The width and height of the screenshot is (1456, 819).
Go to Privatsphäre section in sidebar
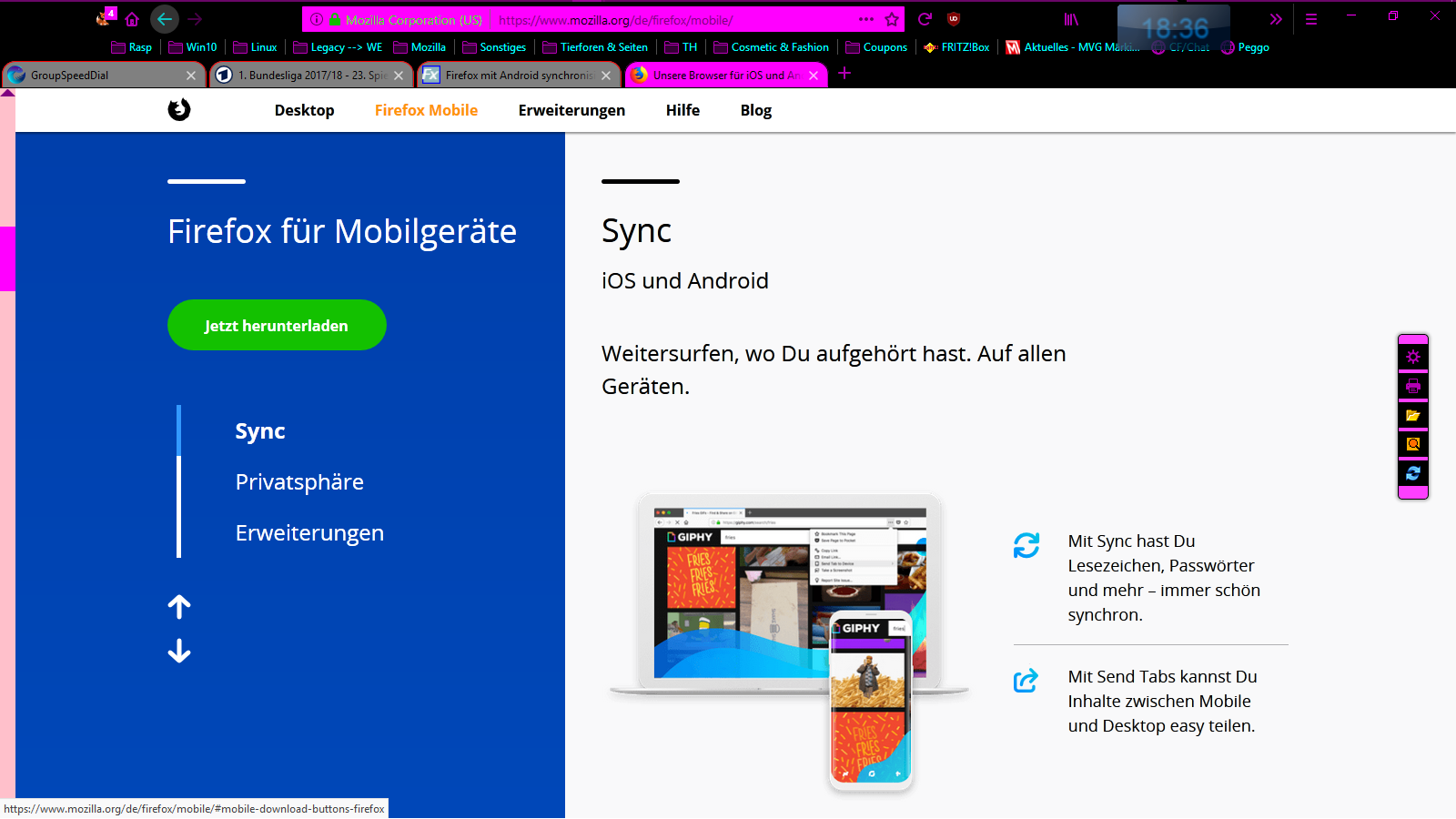[x=299, y=481]
